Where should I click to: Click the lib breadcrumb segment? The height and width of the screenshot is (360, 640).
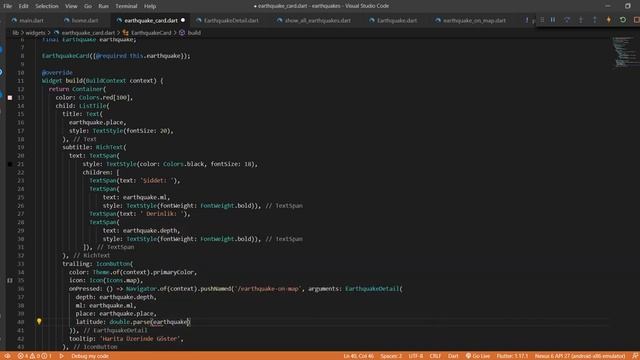[16, 33]
